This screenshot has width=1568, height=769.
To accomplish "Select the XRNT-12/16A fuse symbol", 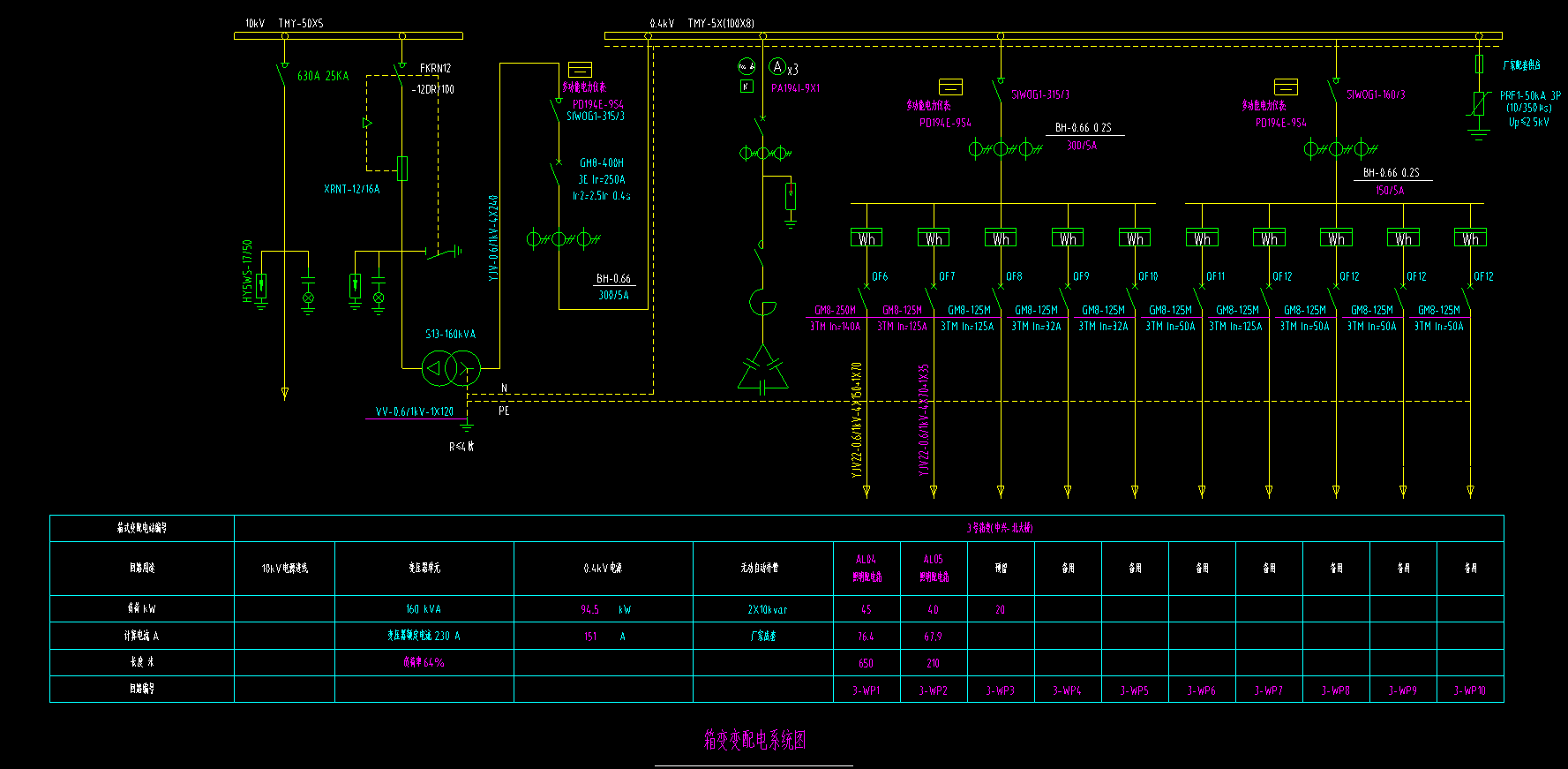I will [402, 168].
